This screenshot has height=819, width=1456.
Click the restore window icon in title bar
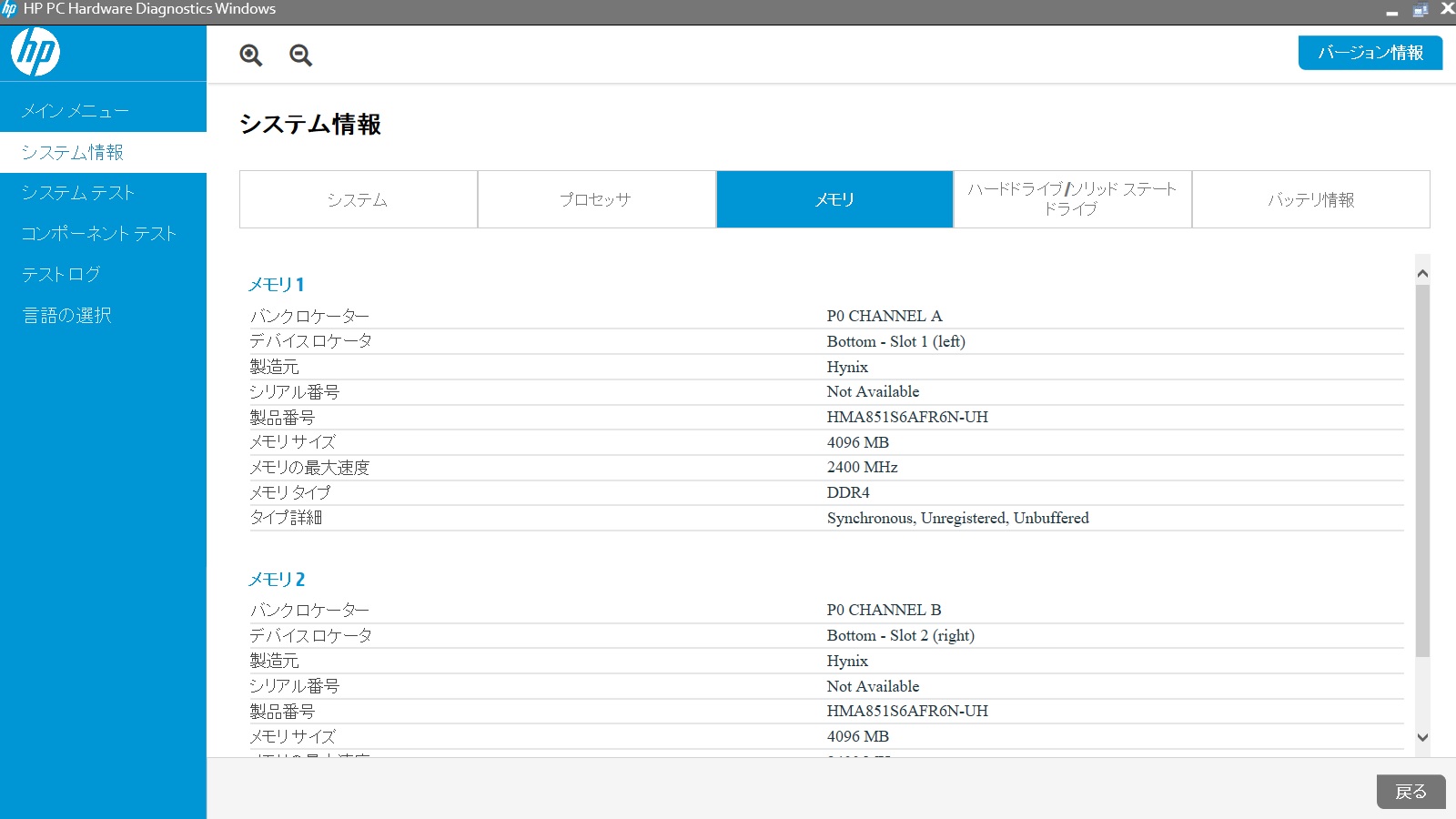1420,10
